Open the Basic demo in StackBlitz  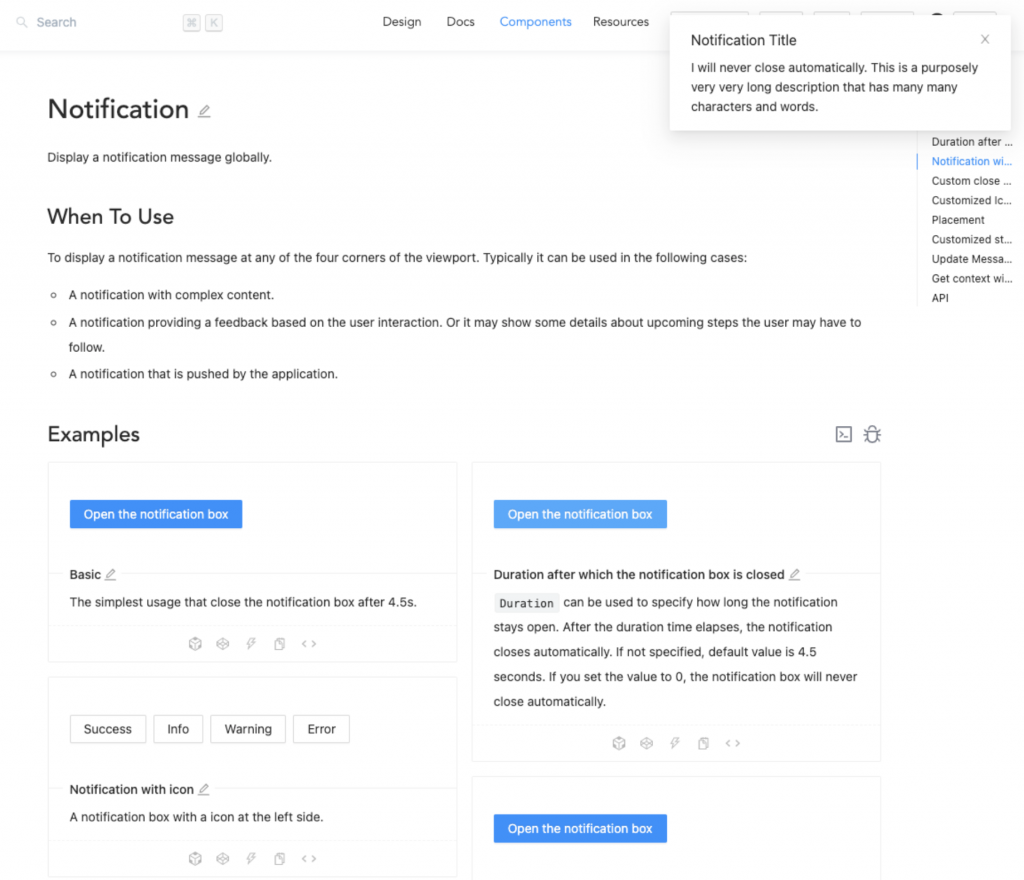pos(251,644)
